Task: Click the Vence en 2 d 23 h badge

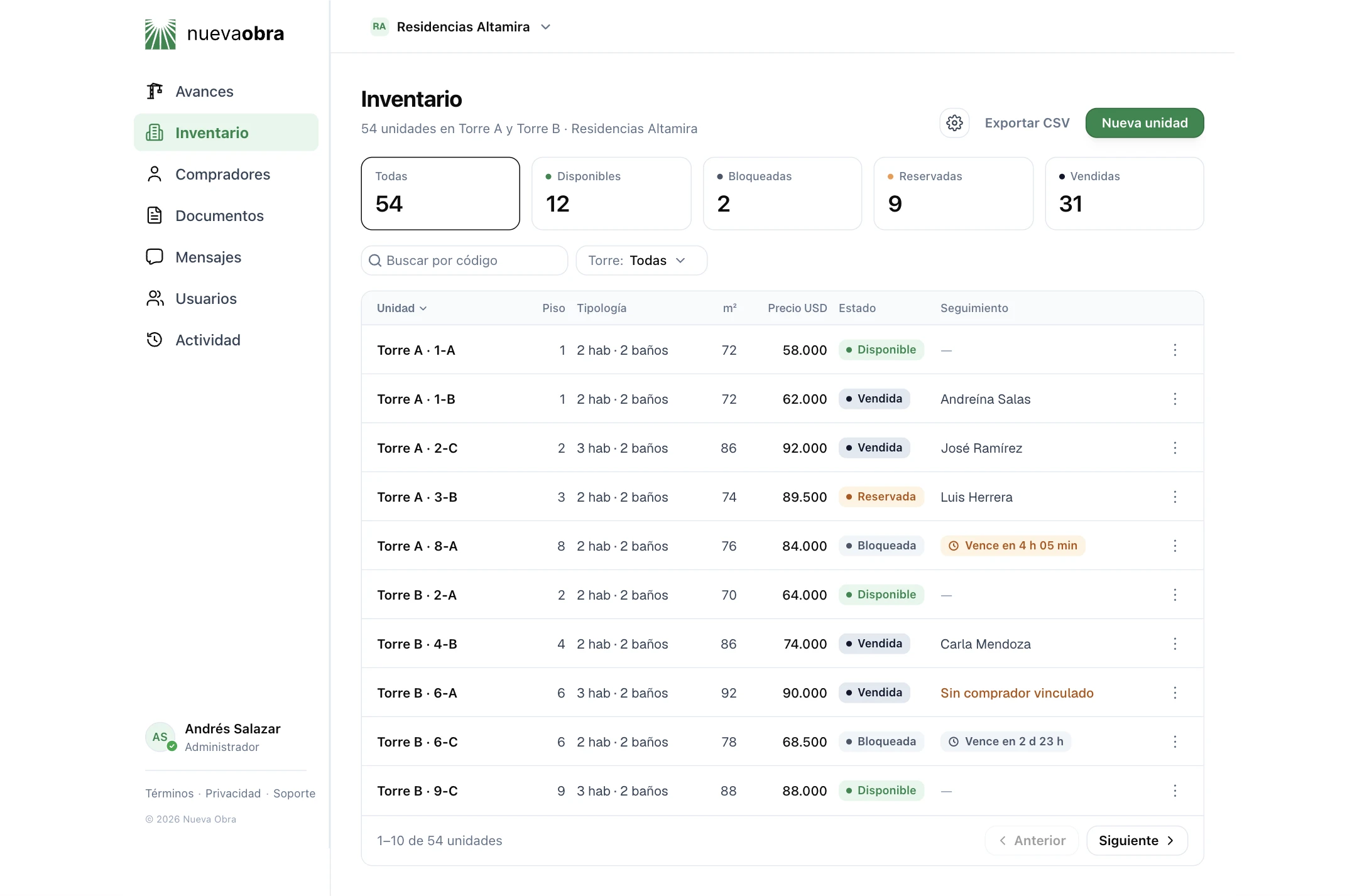Action: (1006, 742)
